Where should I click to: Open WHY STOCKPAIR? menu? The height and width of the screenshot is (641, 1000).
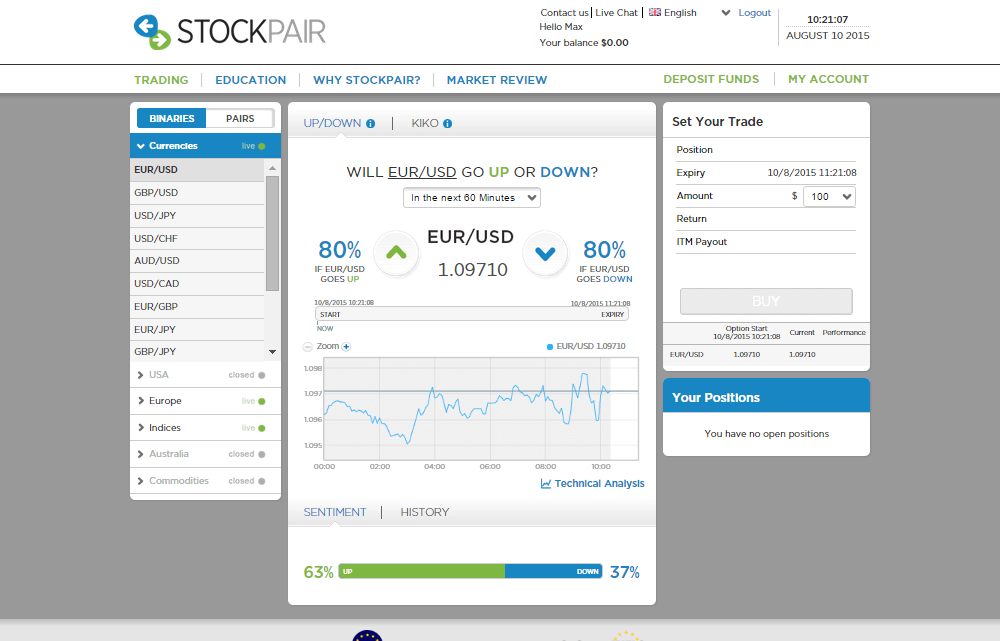tap(367, 80)
